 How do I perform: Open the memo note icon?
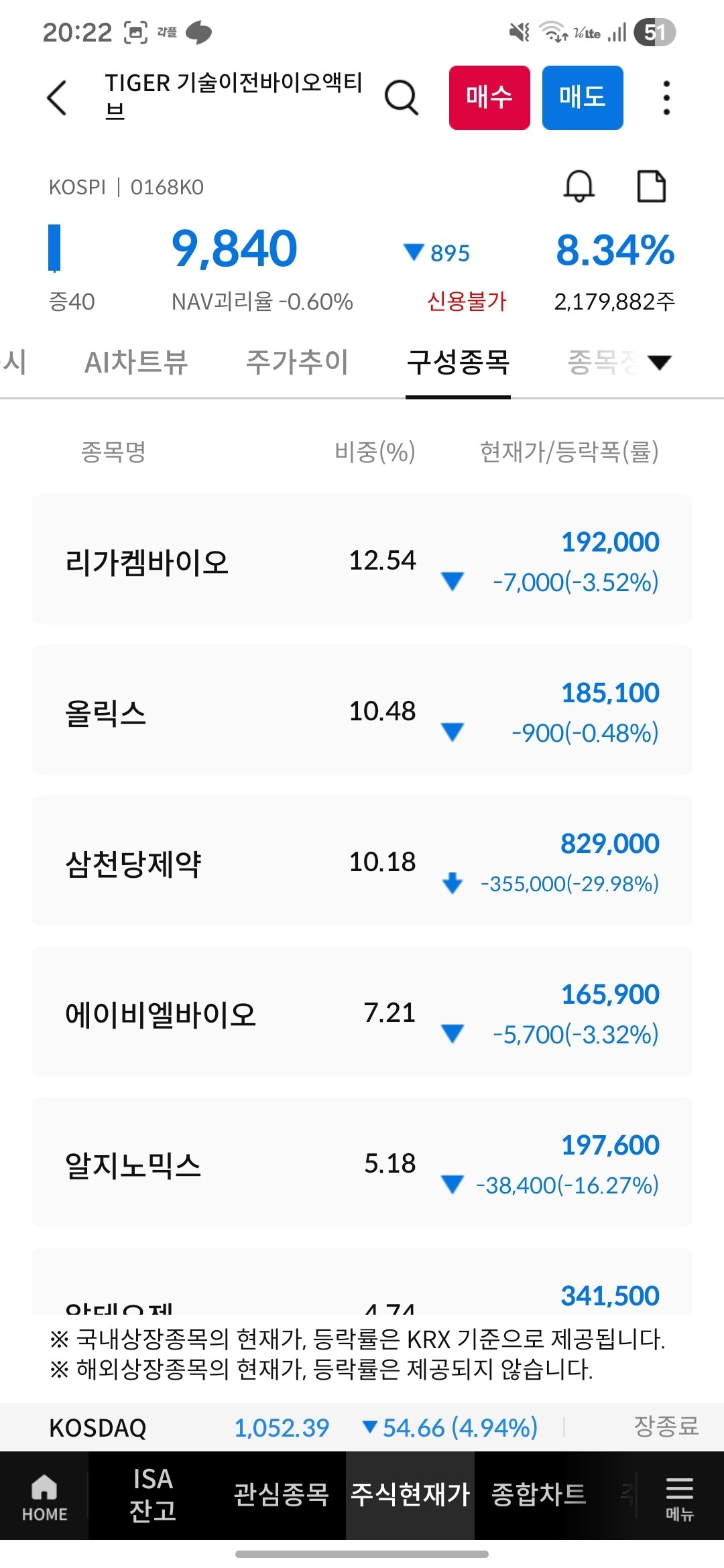(x=650, y=186)
